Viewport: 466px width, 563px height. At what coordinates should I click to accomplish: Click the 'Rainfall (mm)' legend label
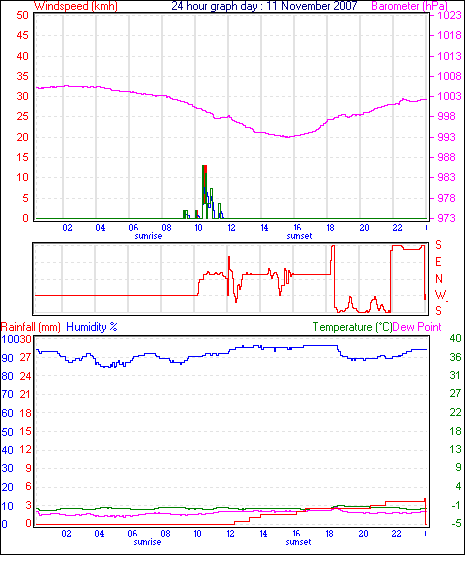click(x=31, y=327)
